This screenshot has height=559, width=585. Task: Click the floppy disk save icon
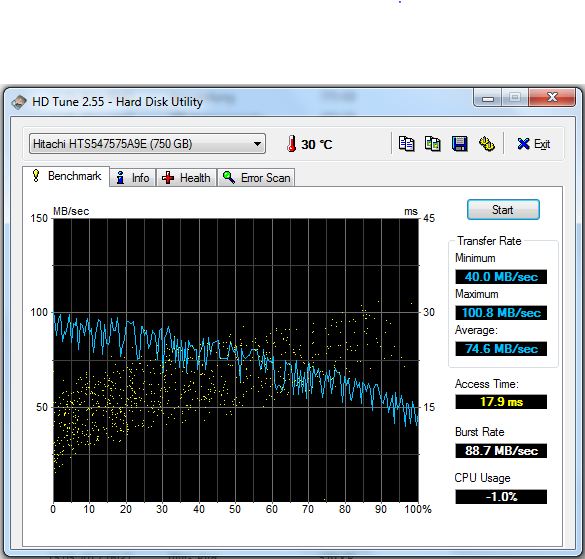[x=460, y=144]
